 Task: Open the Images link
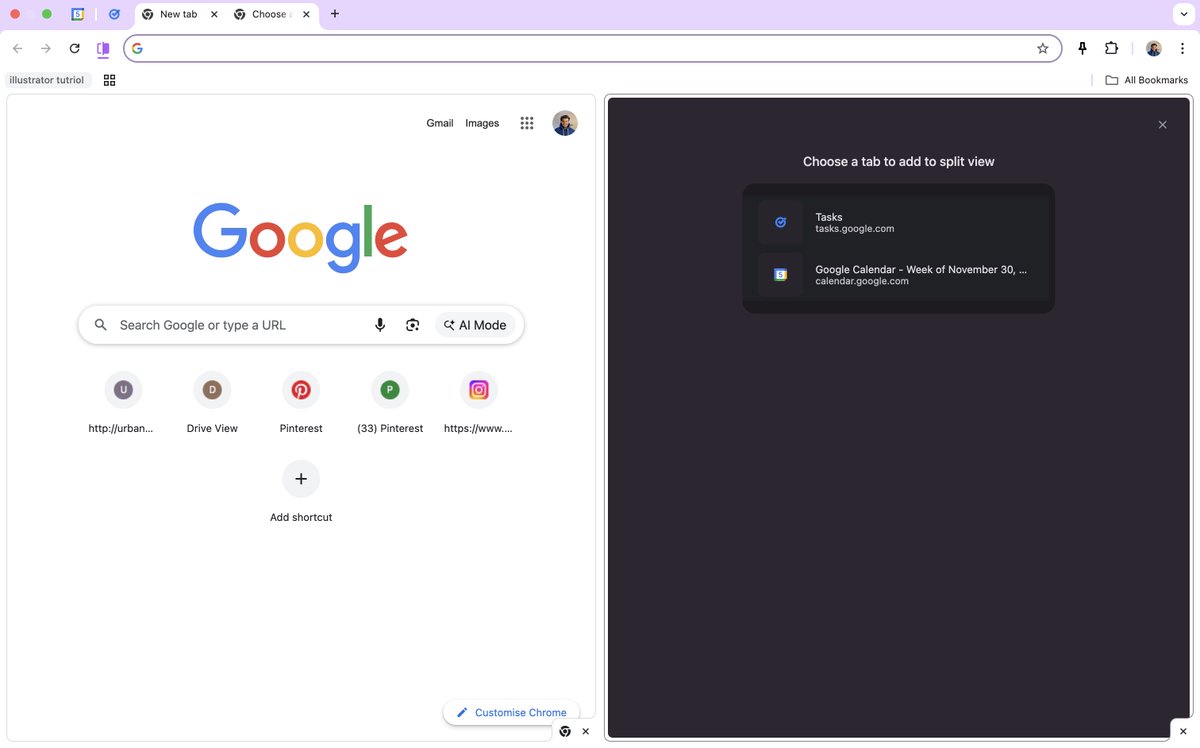(482, 123)
